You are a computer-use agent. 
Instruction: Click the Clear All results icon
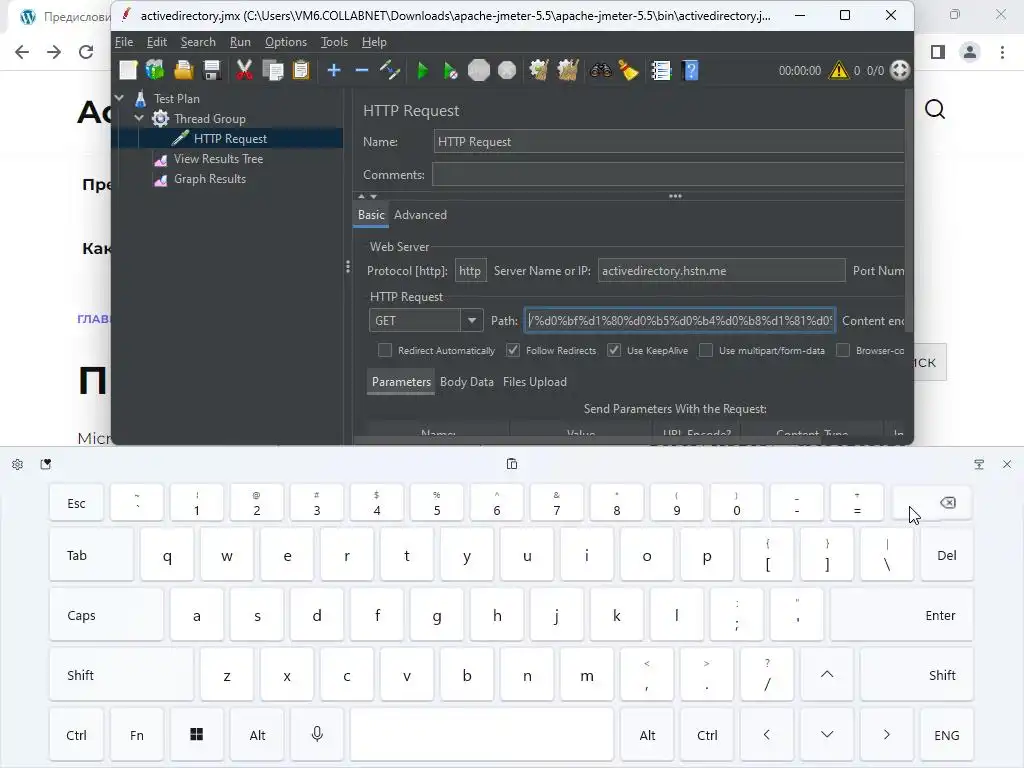[568, 70]
